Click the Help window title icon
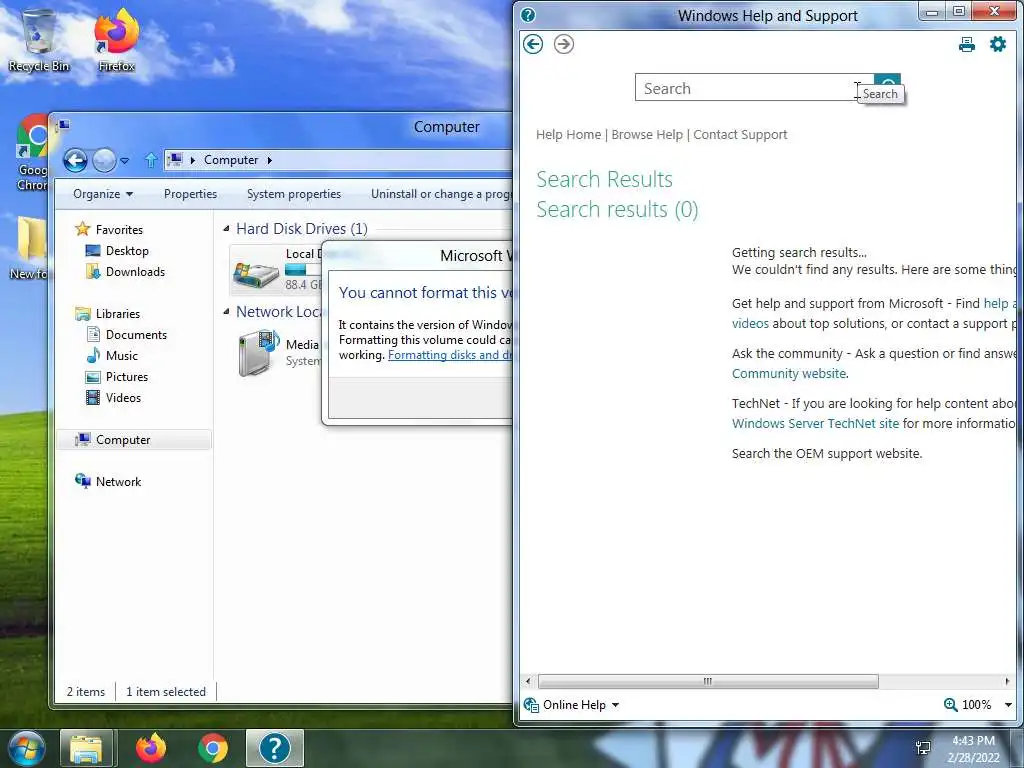This screenshot has height=768, width=1024. tap(528, 15)
